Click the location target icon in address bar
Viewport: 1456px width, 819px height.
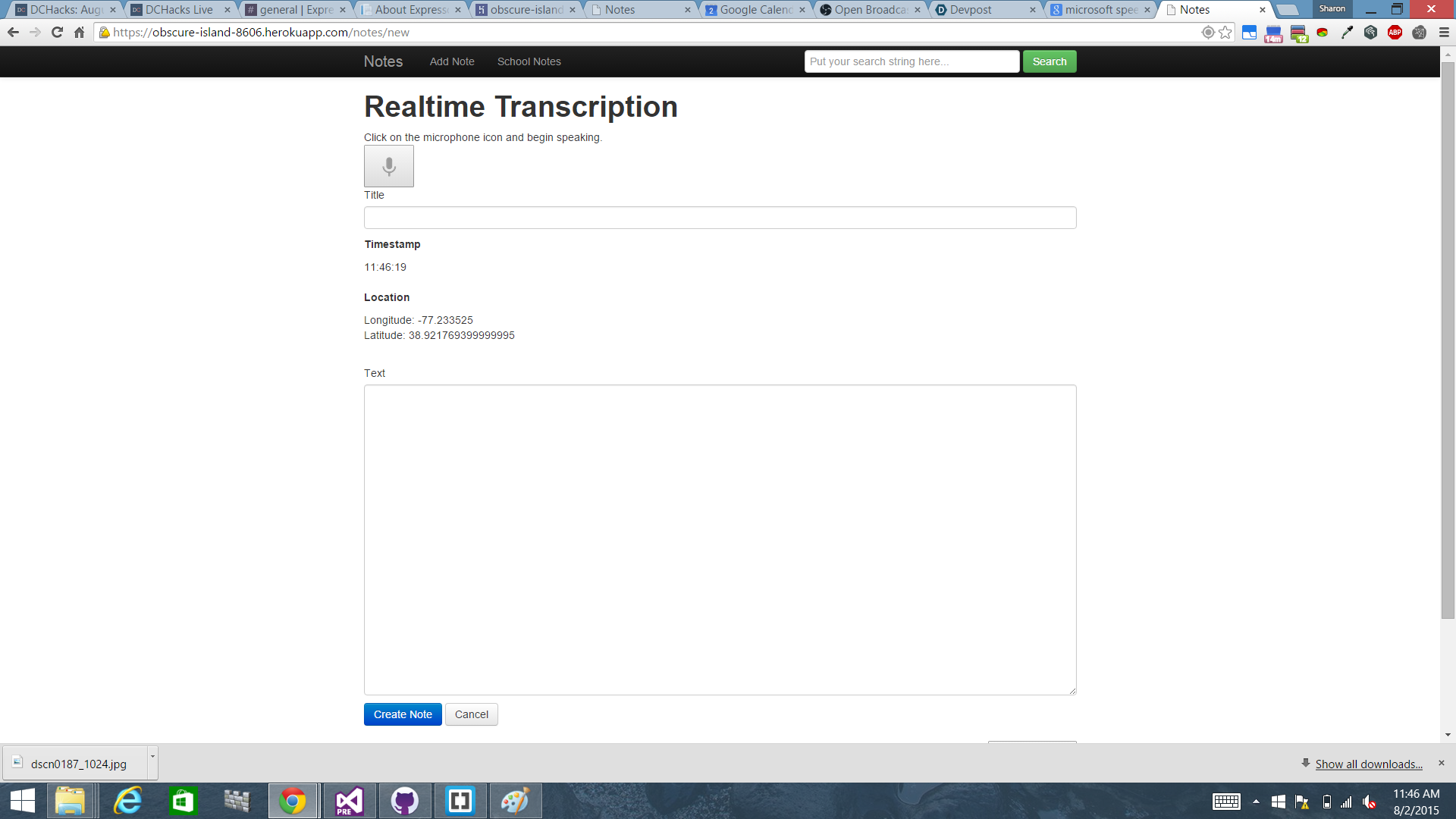coord(1208,33)
